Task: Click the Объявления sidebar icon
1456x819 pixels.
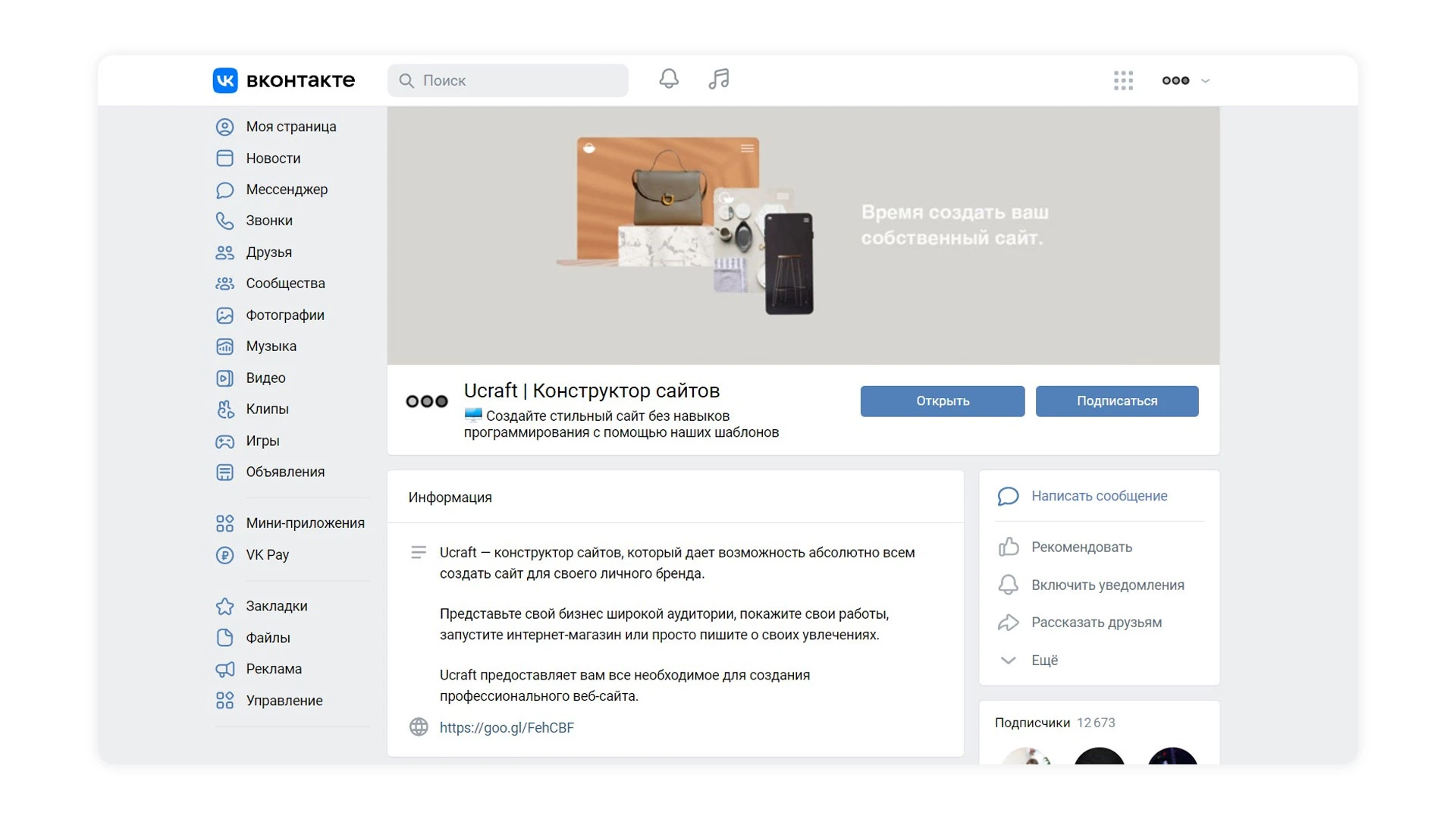Action: coord(224,472)
